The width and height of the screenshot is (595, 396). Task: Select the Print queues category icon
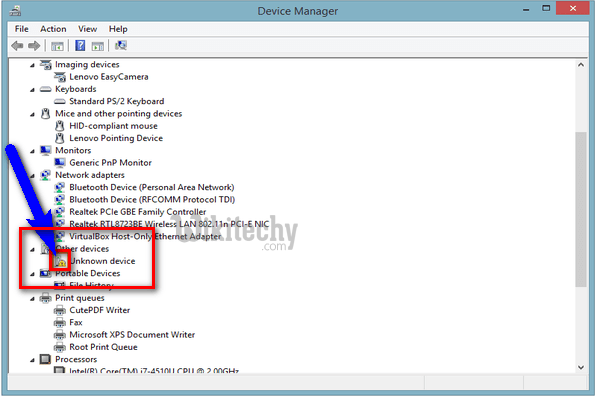(x=46, y=298)
